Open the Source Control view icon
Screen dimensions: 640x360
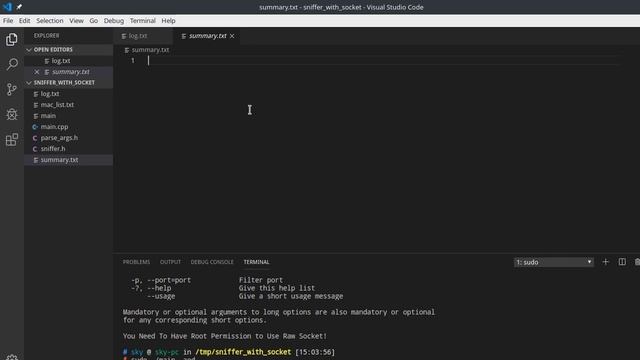12,89
